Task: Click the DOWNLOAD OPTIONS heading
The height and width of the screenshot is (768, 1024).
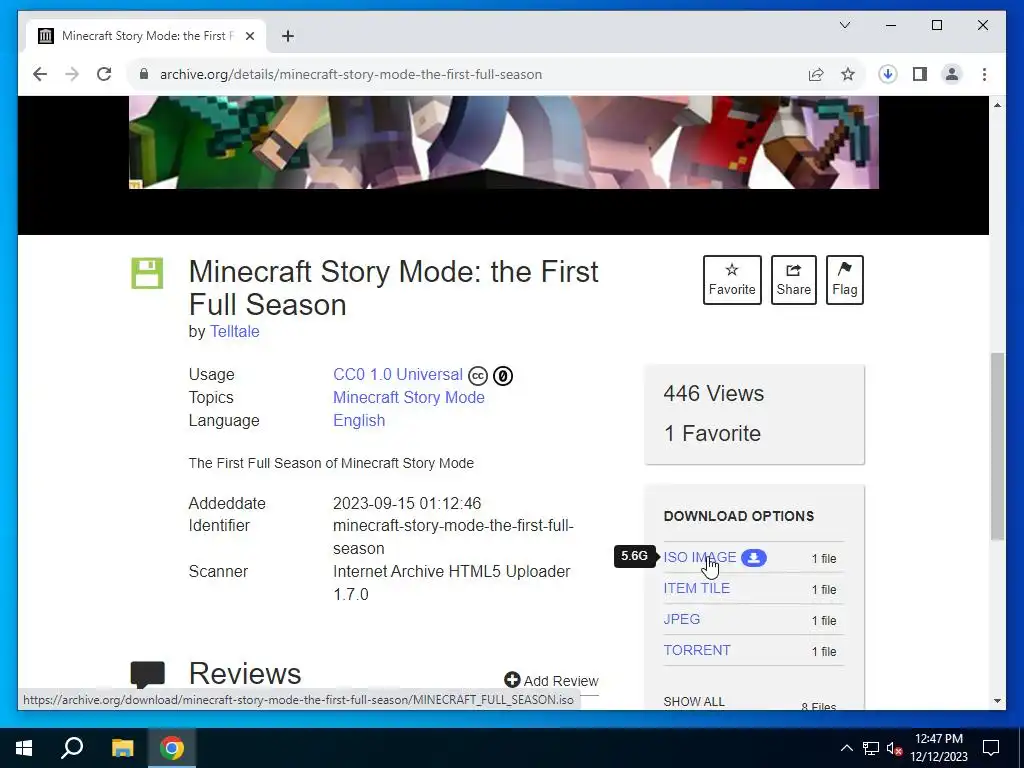Action: tap(739, 516)
